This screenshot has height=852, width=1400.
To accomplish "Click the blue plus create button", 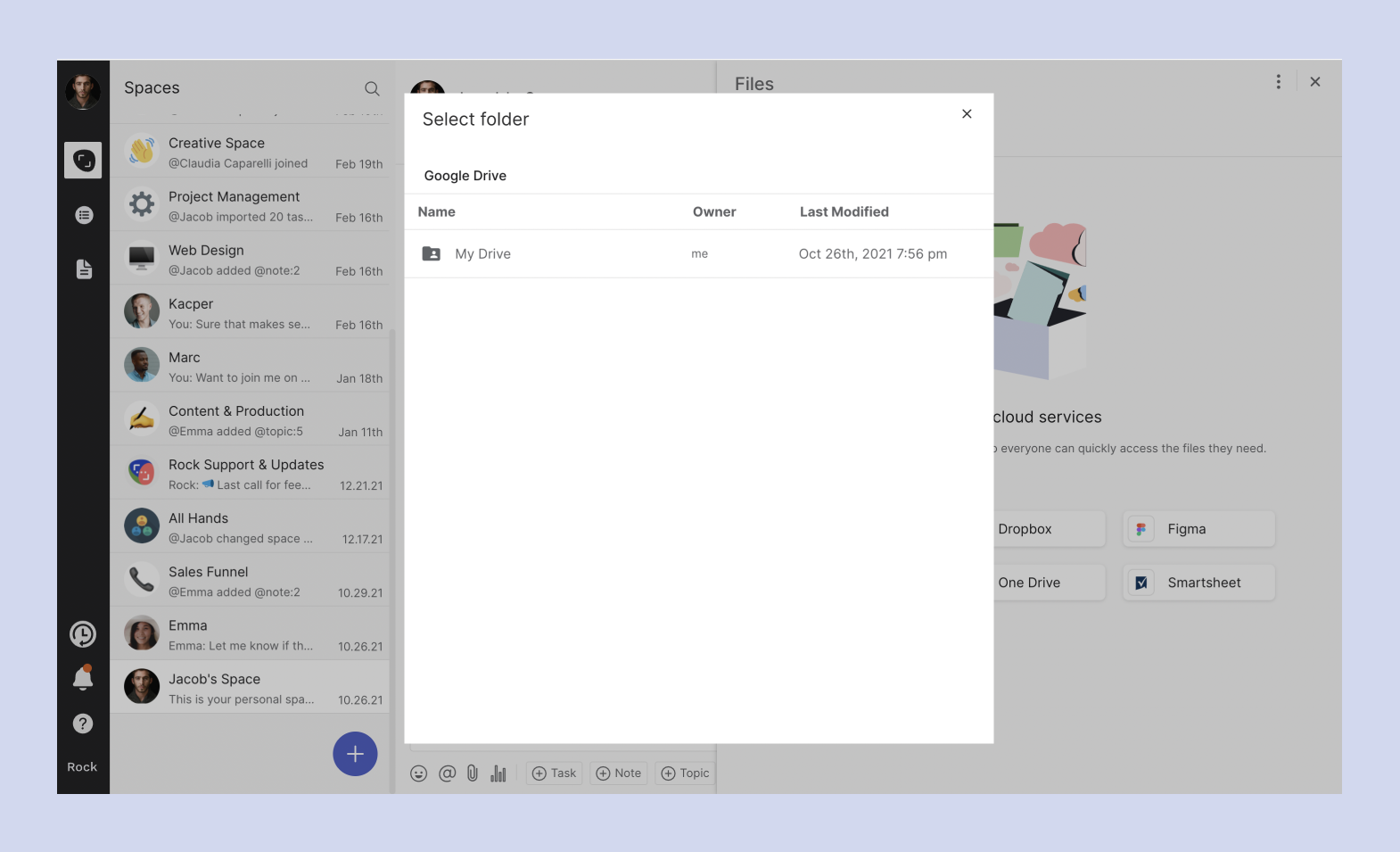I will point(355,754).
